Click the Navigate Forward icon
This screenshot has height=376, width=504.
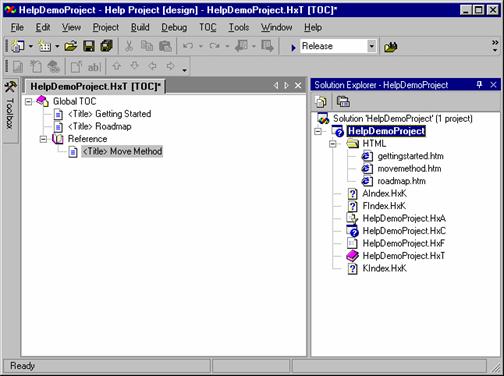point(267,46)
